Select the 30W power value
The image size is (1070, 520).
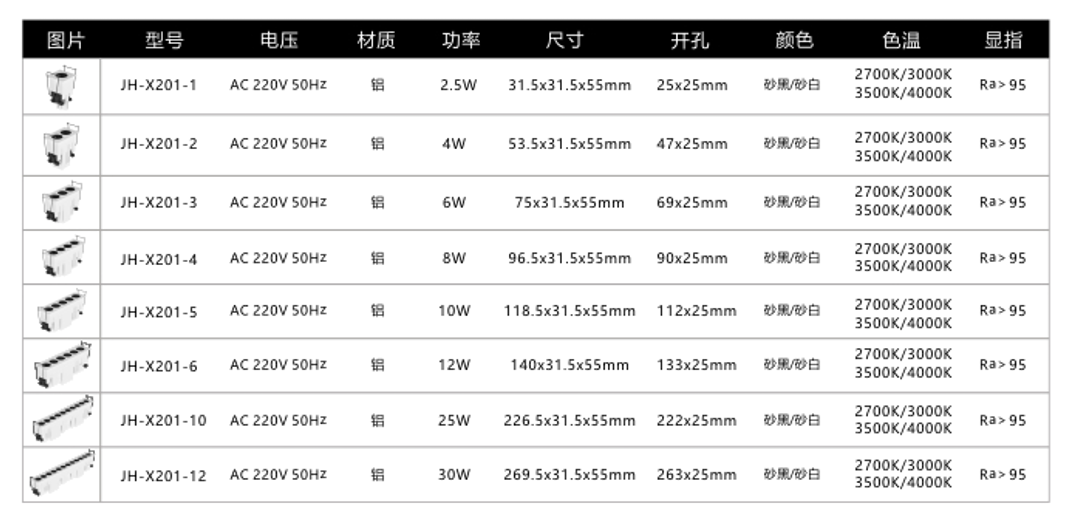pyautogui.click(x=454, y=474)
